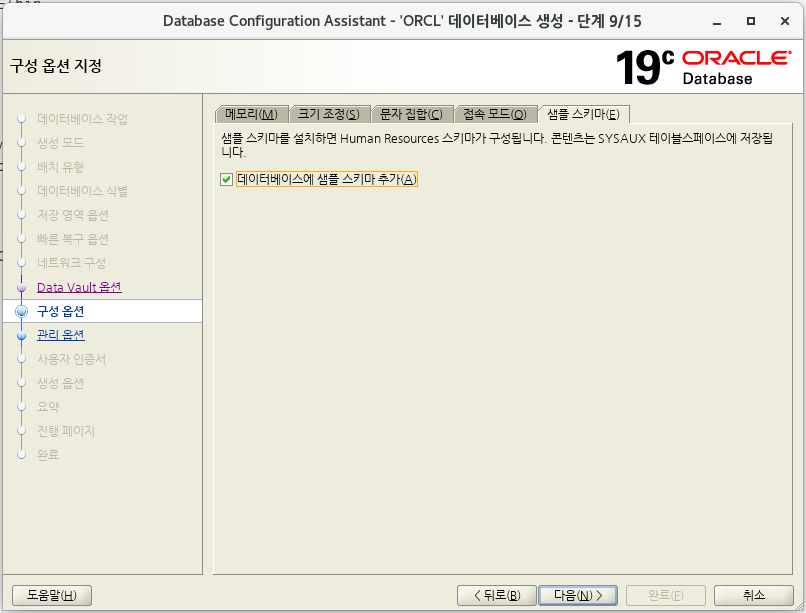806x613 pixels.
Task: Maximize the Database Configuration Assistant window
Action: [751, 21]
